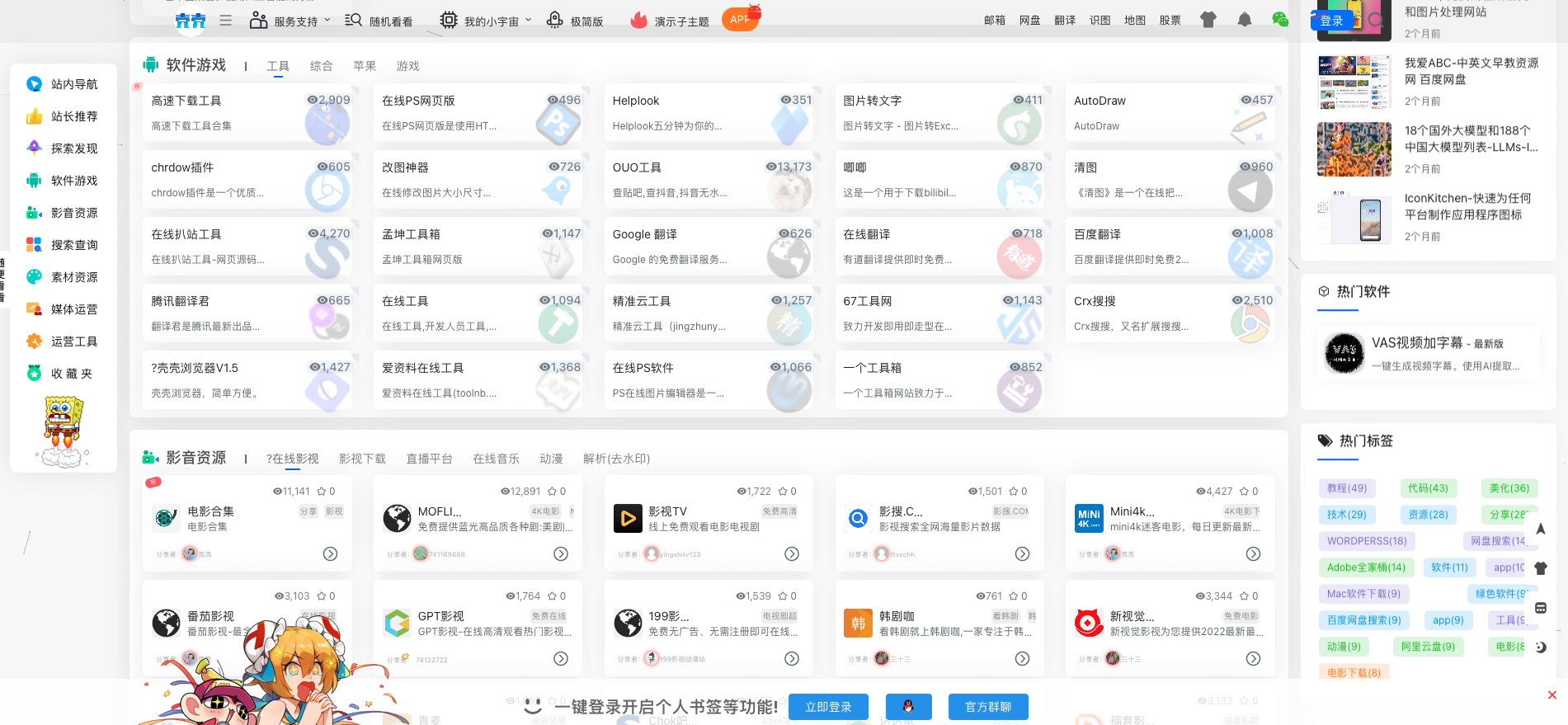Expand the 我的小宇宙 dropdown menu
1568x725 pixels.
[486, 21]
